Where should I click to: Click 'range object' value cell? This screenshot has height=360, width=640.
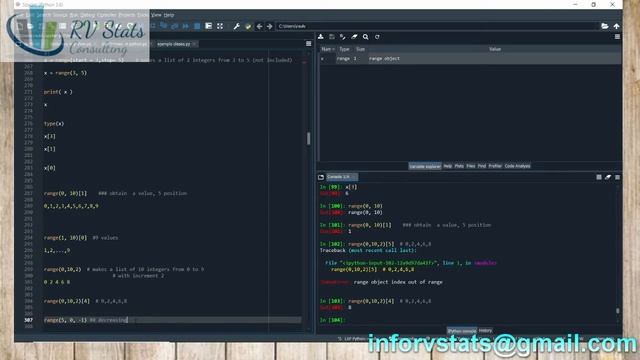(x=384, y=59)
